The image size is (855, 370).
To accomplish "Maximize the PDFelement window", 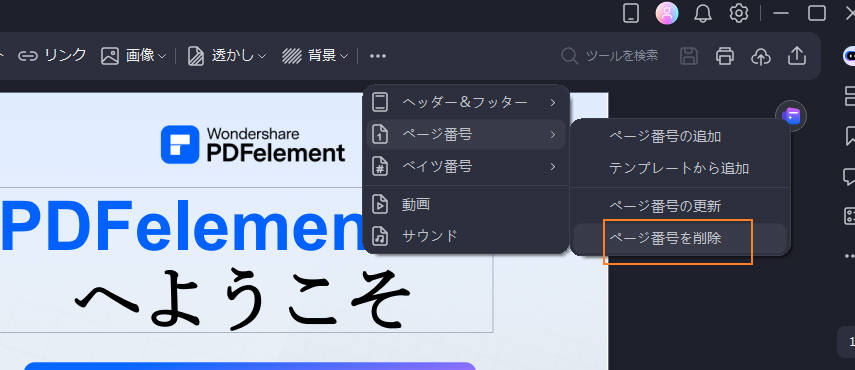I will point(816,13).
